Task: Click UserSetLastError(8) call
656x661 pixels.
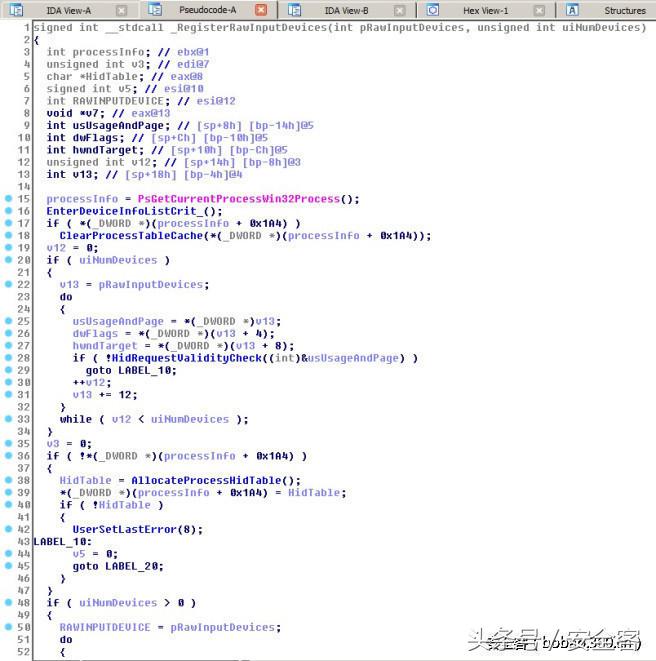Action: pos(137,529)
